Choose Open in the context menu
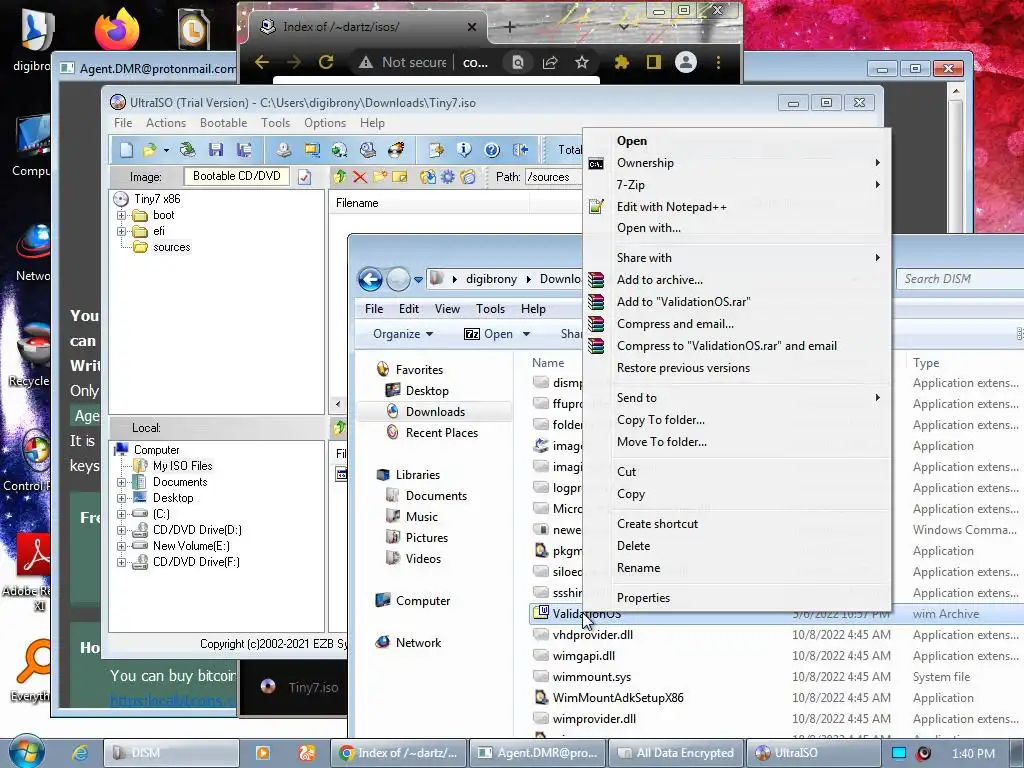The image size is (1024, 768). pos(738,141)
